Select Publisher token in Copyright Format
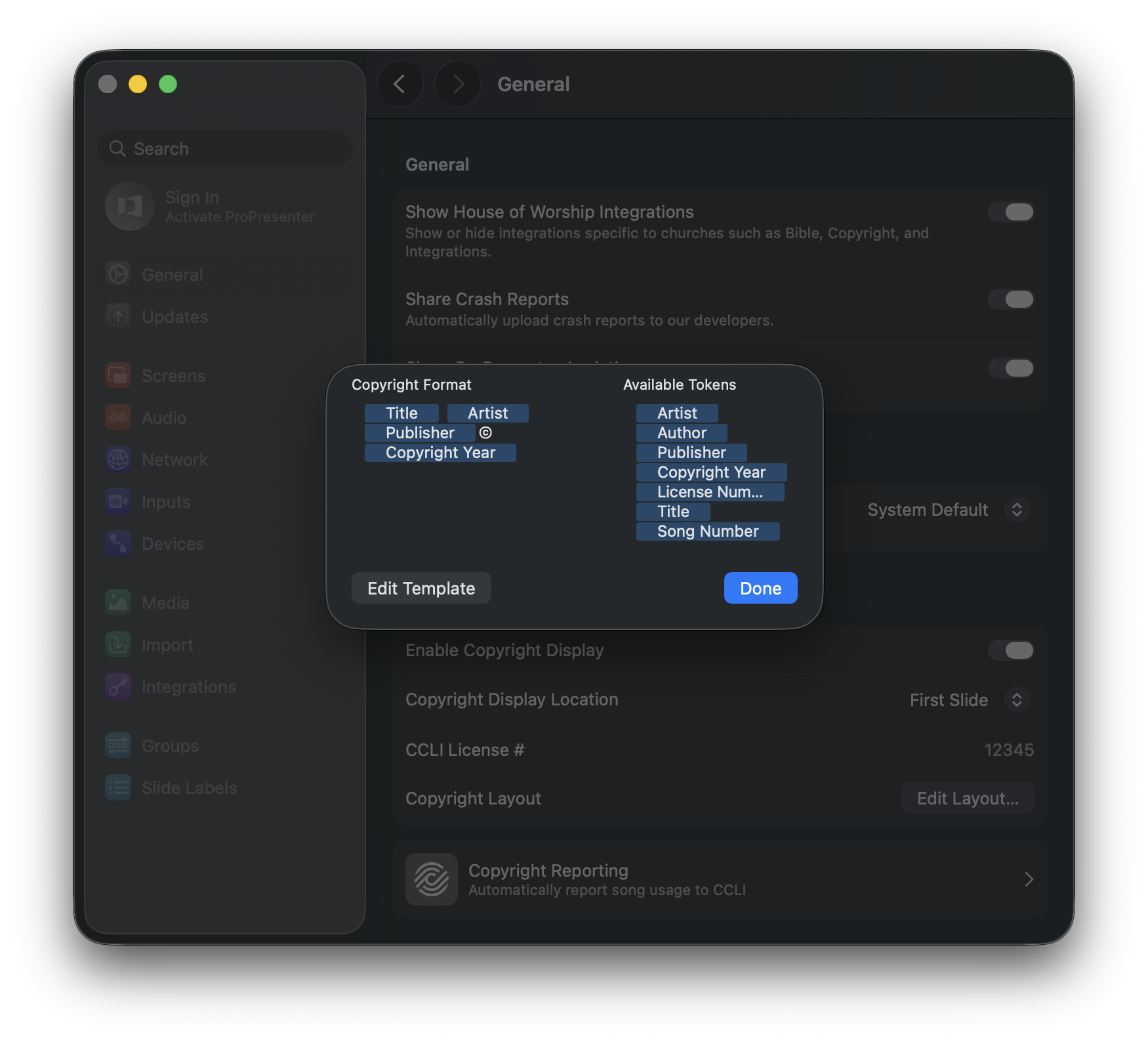Screen dimensions: 1148x1042 420,433
